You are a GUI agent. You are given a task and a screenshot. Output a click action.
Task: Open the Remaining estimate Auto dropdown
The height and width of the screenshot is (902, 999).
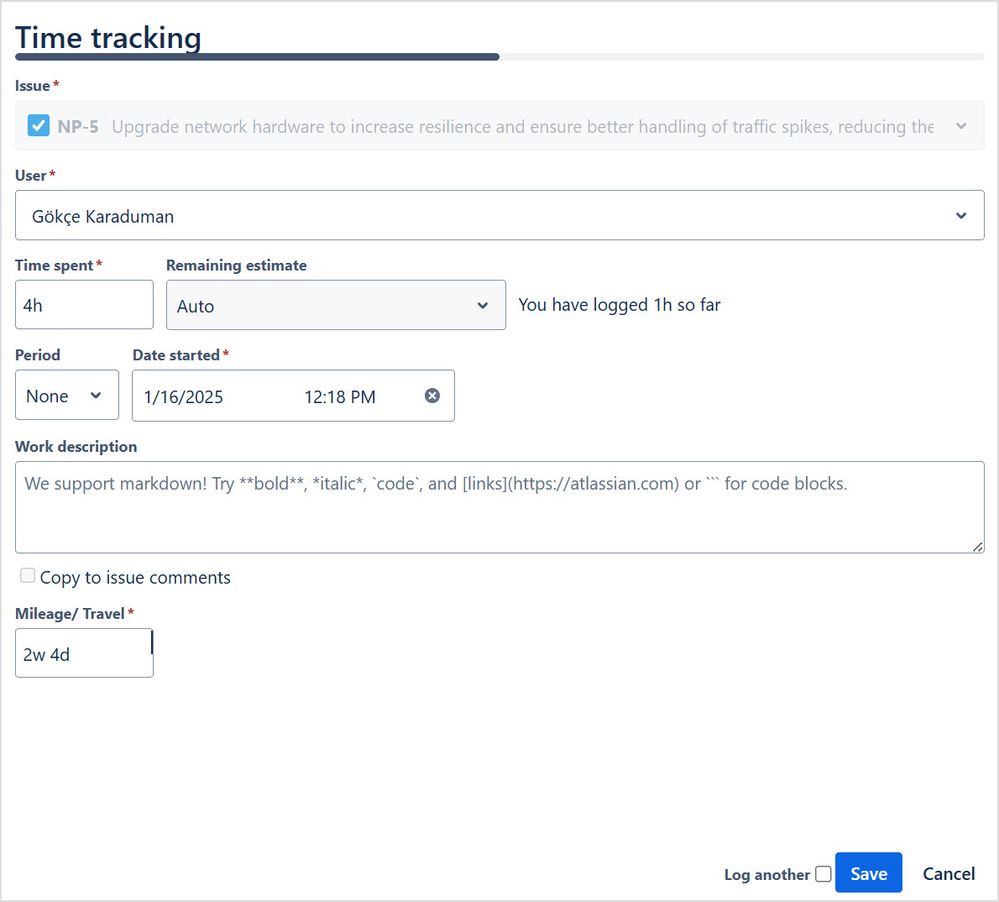(336, 305)
